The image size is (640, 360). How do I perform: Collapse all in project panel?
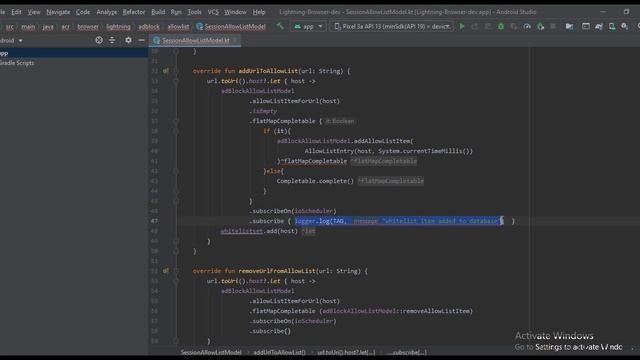click(x=112, y=40)
